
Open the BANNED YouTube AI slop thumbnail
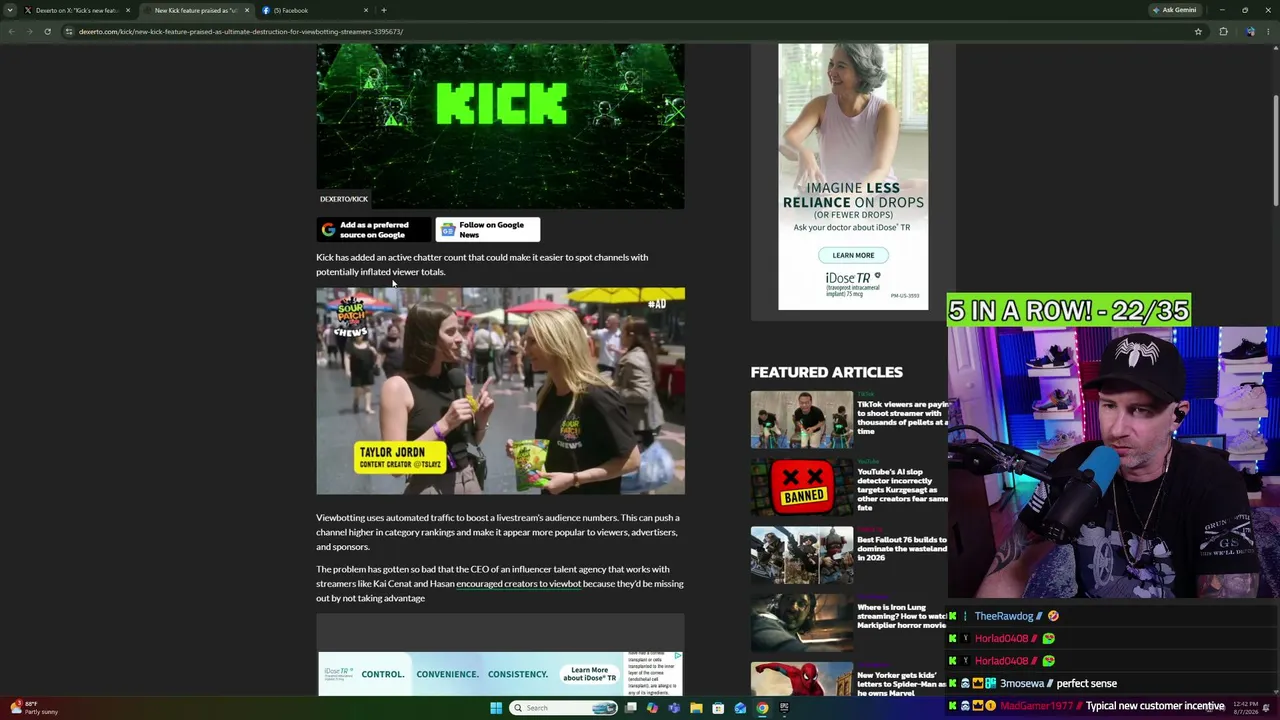click(802, 486)
